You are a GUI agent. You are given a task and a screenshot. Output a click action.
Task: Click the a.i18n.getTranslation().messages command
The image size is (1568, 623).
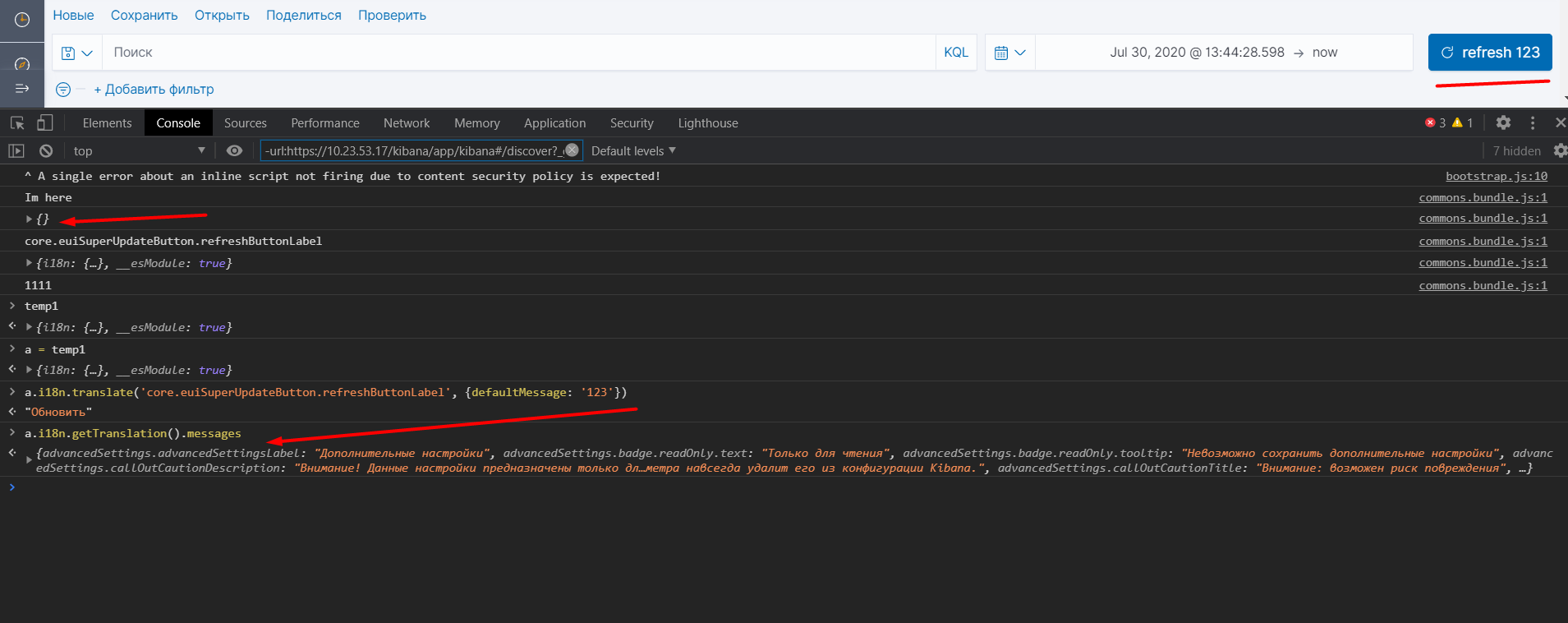tap(133, 433)
